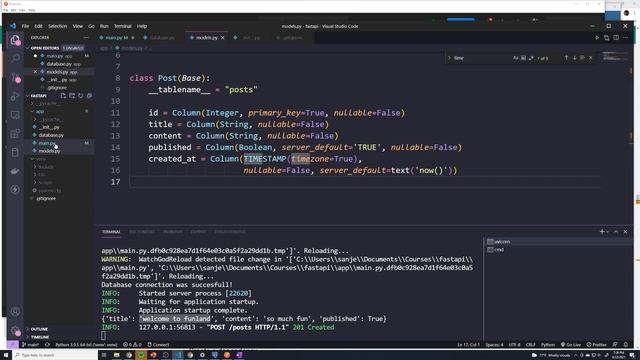Close the terminal panel
The width and height of the screenshot is (640, 360).
(x=625, y=232)
